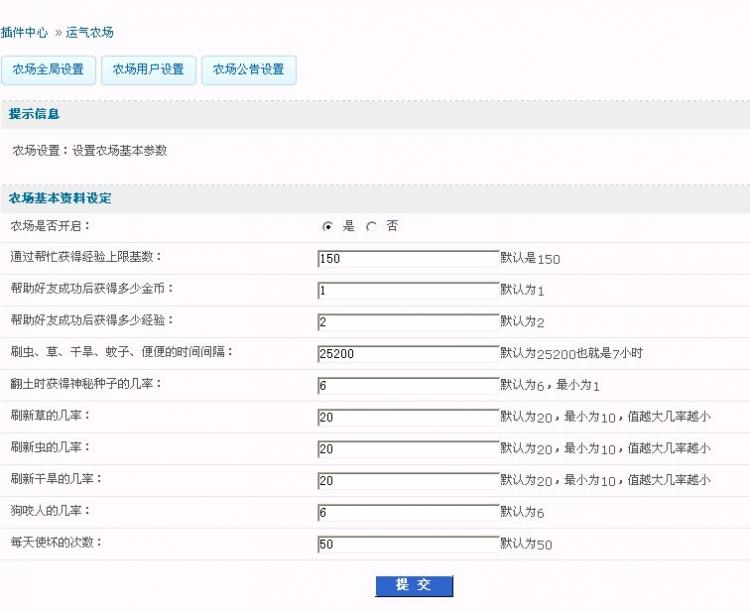Click the 农场基本资料设定 section header
750x612 pixels.
[60, 198]
